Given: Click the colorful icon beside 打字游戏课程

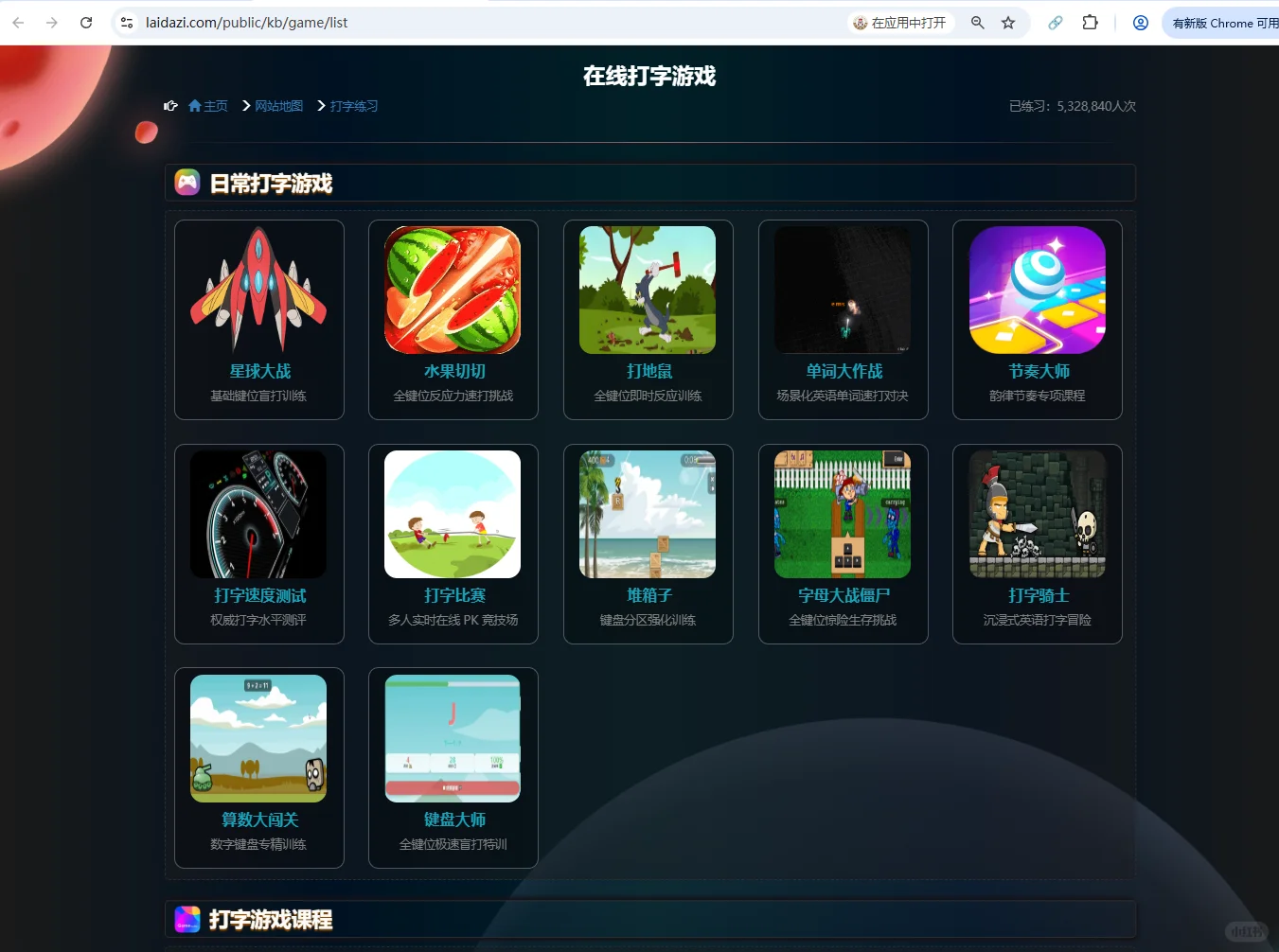Looking at the screenshot, I should (x=187, y=919).
